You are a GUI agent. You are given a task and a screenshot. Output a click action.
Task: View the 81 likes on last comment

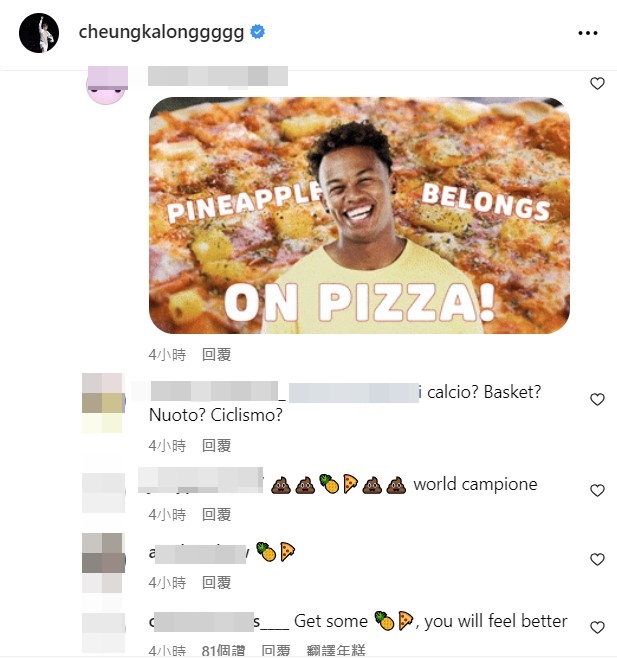click(223, 651)
